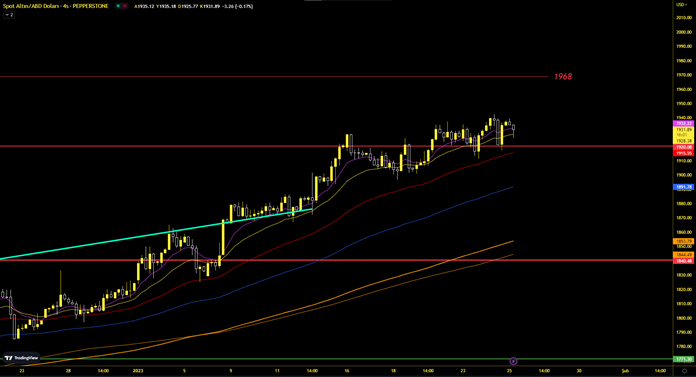The width and height of the screenshot is (696, 377).
Task: Click the yellow 1931.89 current price label
Action: click(x=684, y=129)
